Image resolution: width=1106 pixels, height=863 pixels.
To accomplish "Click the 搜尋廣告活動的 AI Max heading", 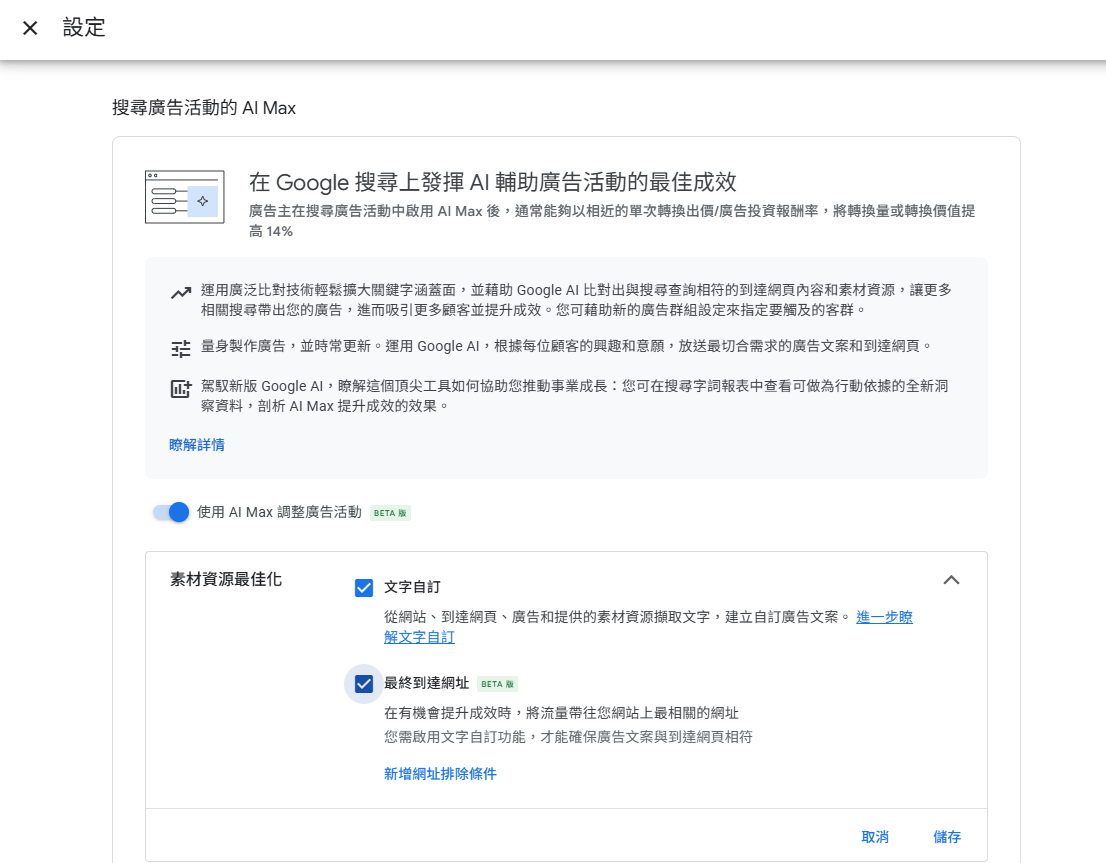I will coord(204,108).
